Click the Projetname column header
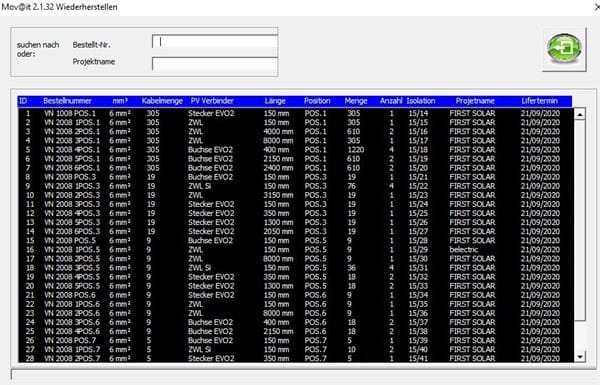 coord(475,101)
